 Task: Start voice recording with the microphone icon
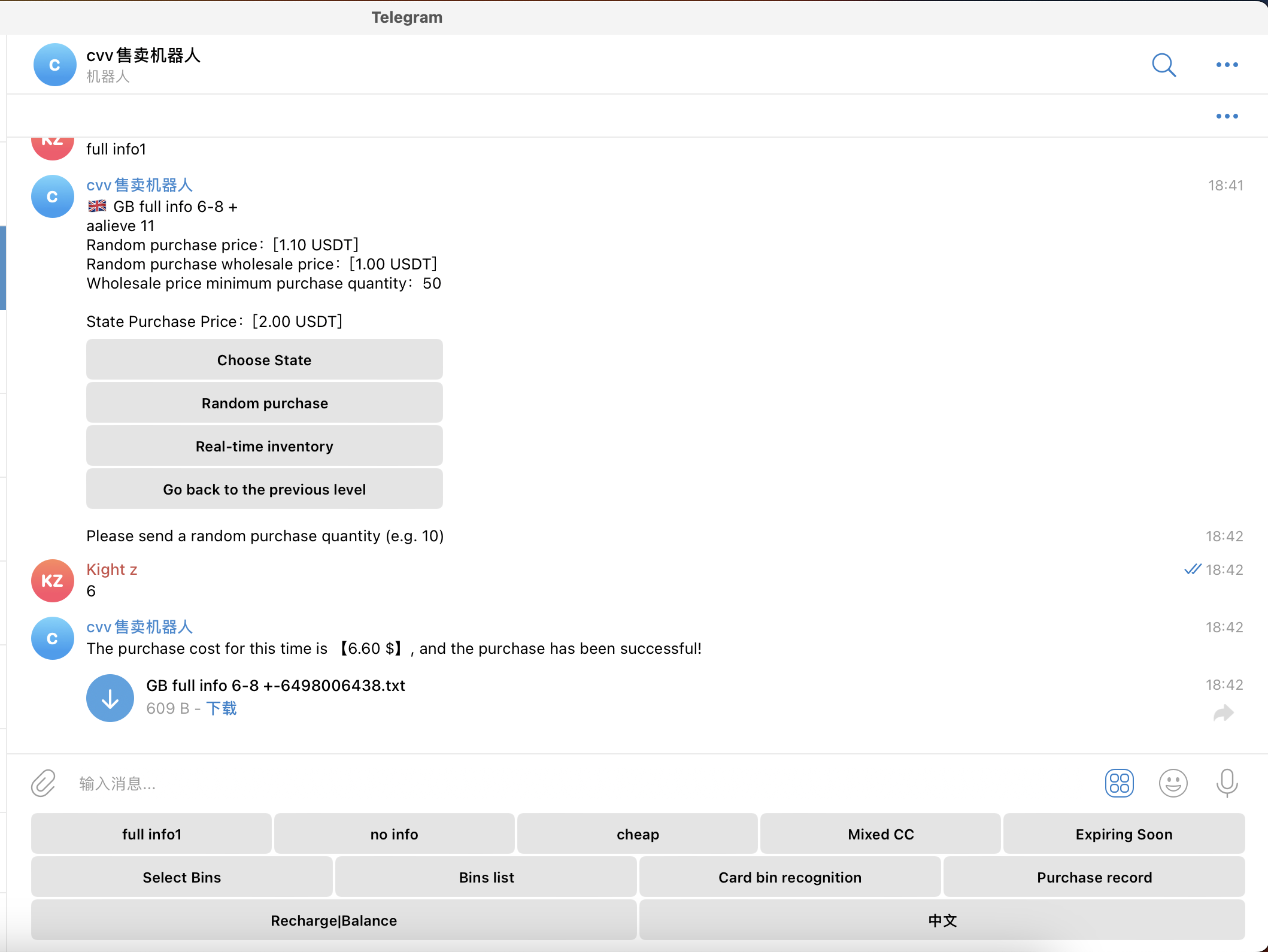(1227, 783)
